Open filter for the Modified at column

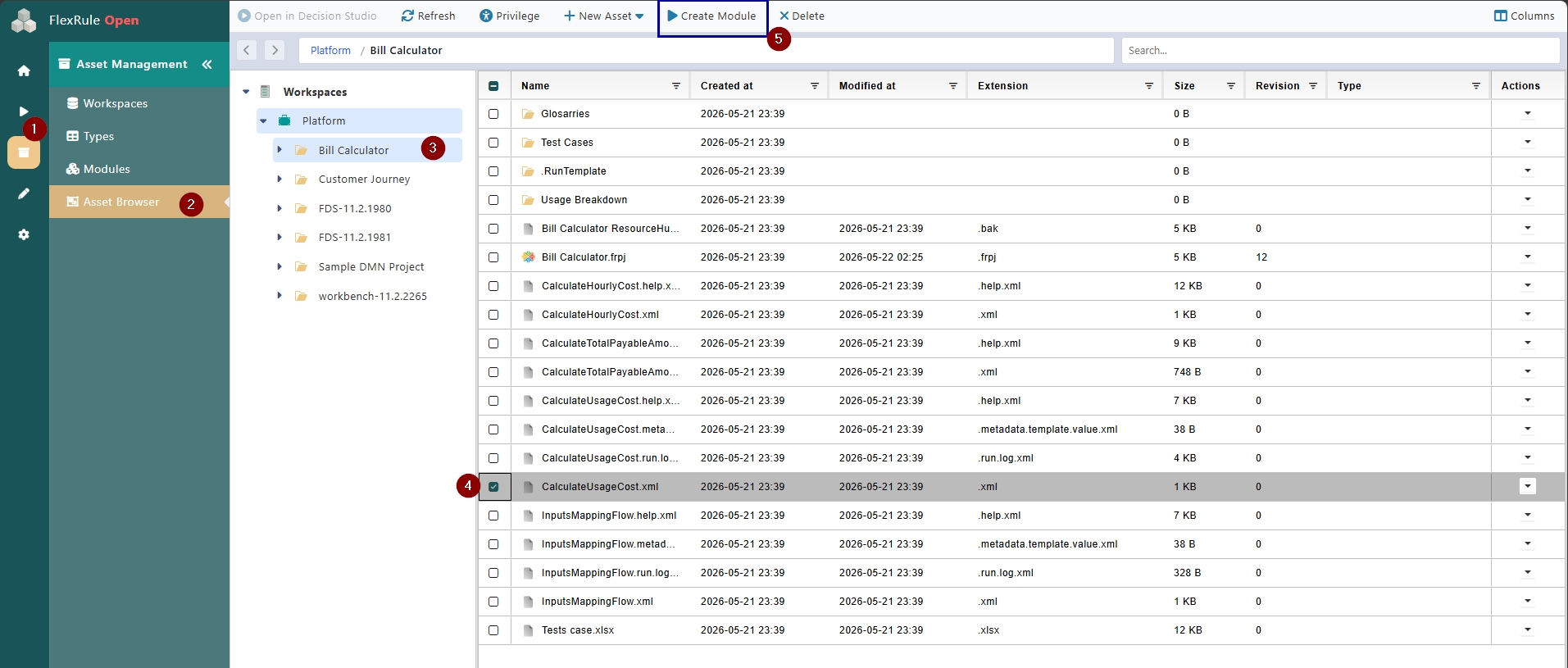953,86
